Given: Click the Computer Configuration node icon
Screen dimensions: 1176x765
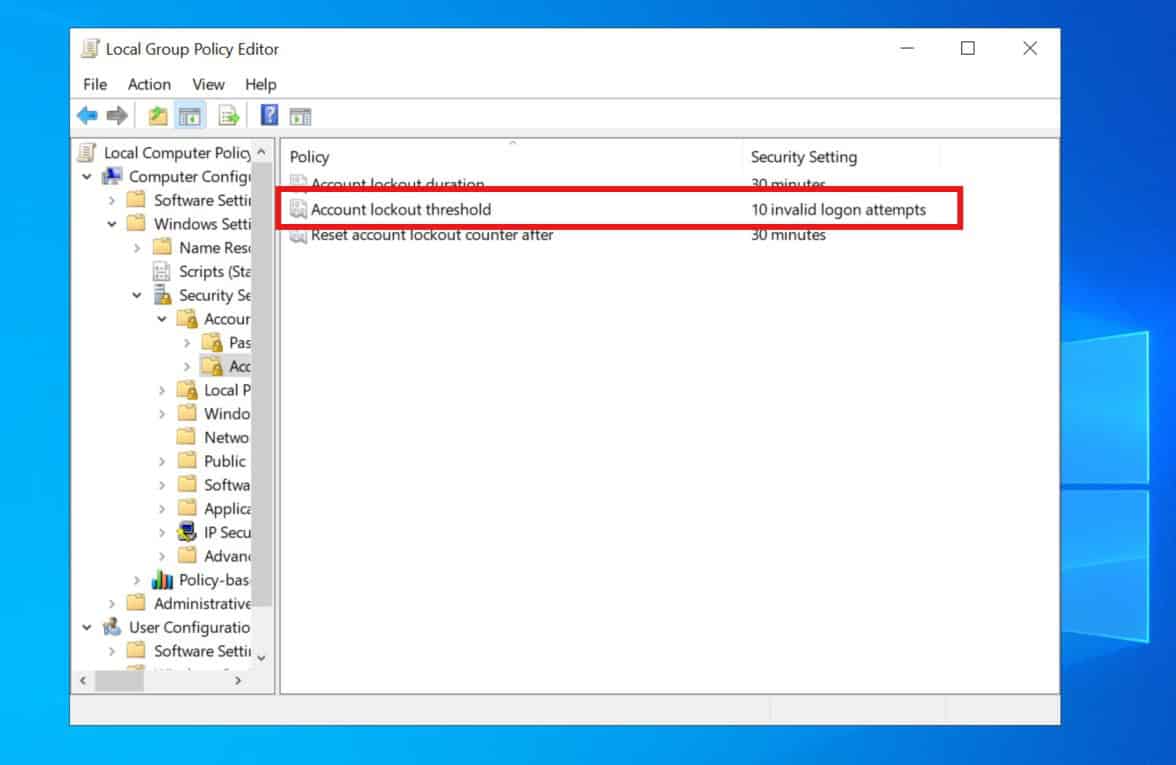Looking at the screenshot, I should (112, 176).
